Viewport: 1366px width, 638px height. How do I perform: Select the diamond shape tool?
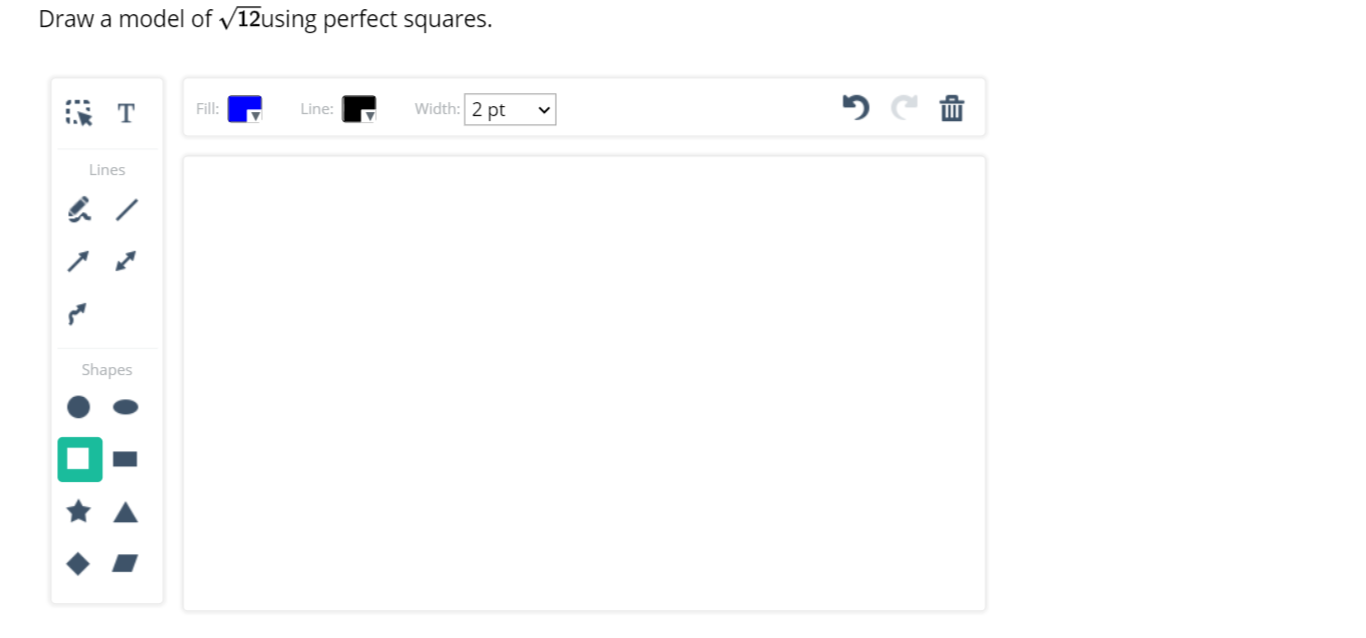(x=79, y=563)
